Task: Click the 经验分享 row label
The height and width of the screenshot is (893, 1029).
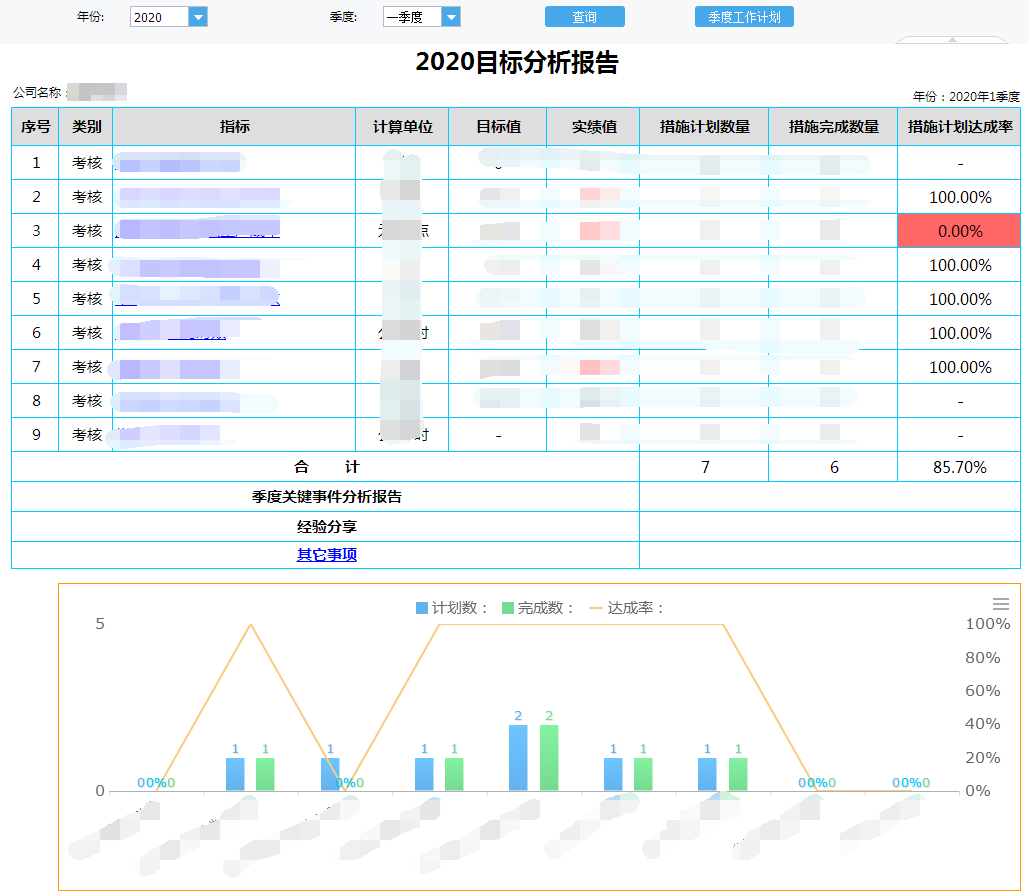Action: 326,527
